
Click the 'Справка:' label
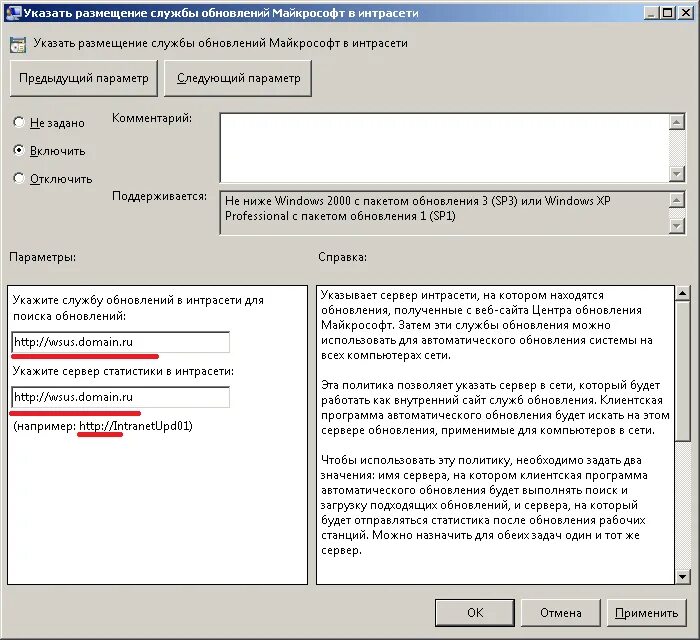click(x=342, y=257)
